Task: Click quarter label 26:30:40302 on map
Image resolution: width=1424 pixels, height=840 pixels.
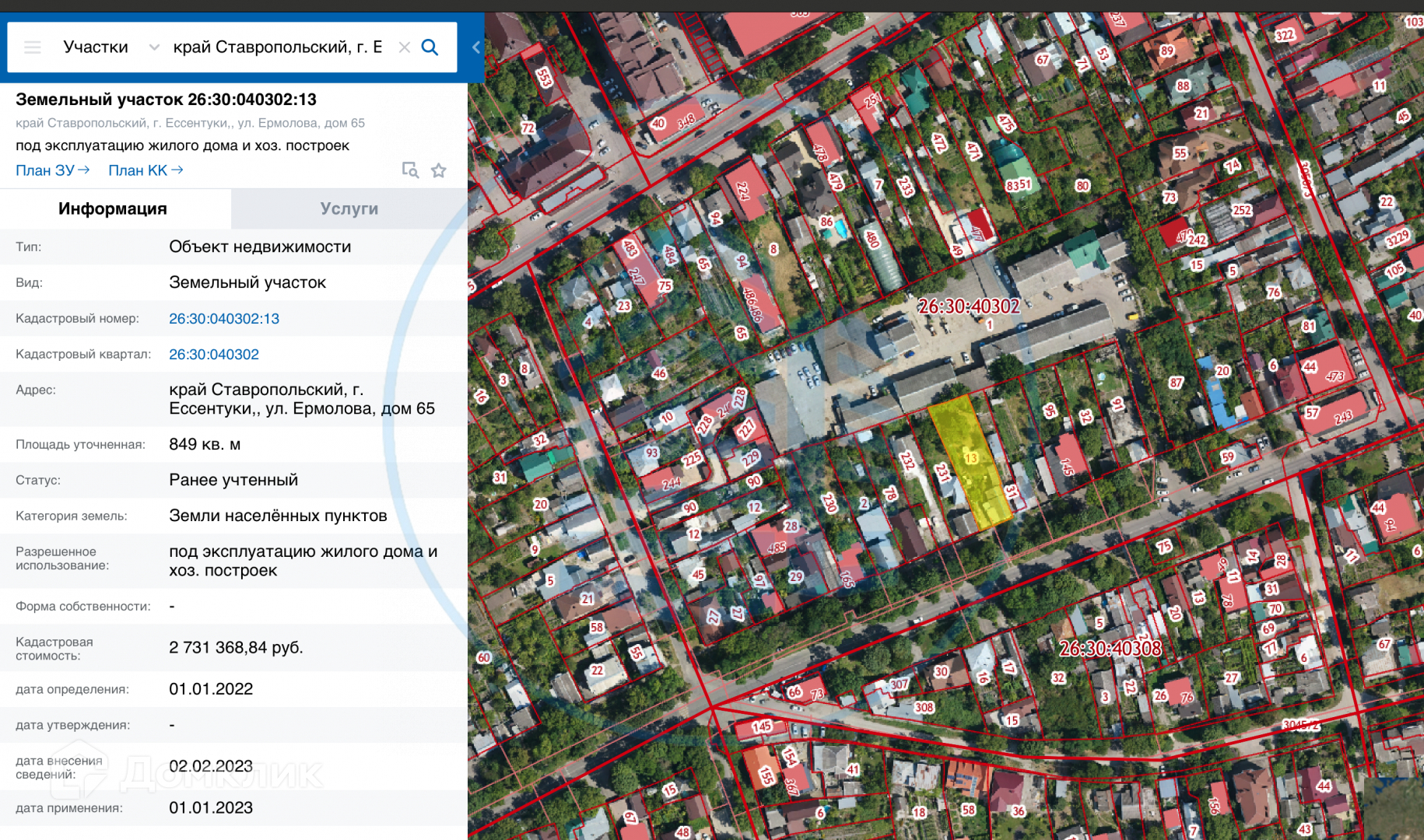Action: 969,306
